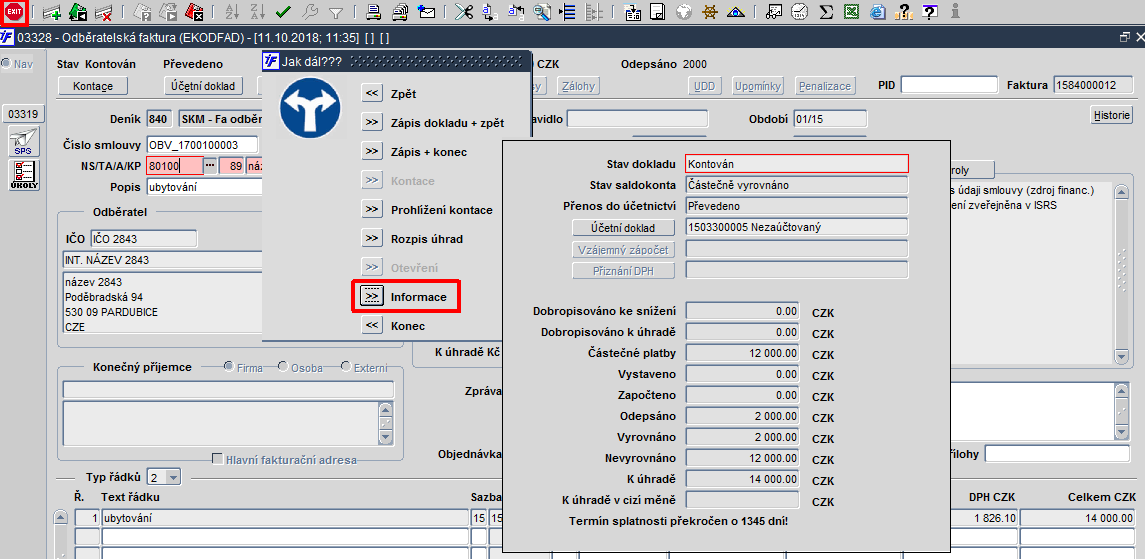
Task: Click the sort A-Z ascending icon
Action: (232, 12)
